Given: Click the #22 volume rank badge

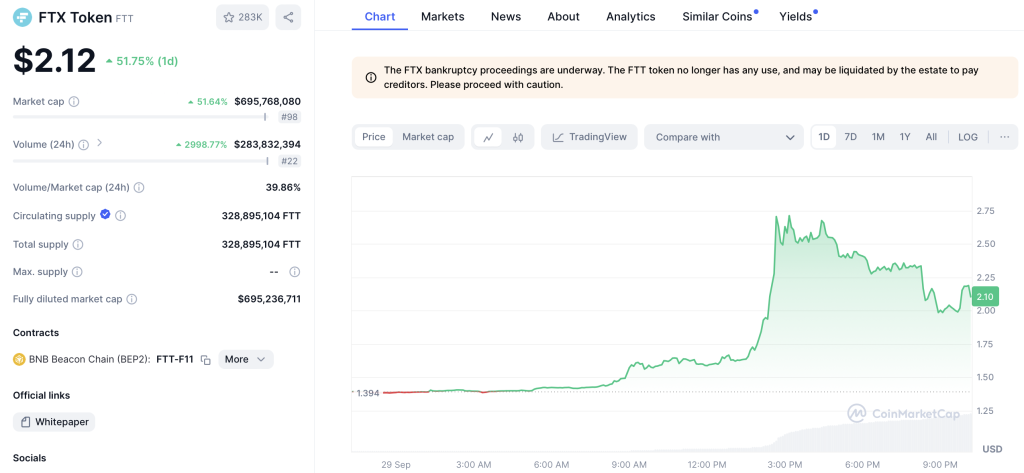Looking at the screenshot, I should coord(289,161).
